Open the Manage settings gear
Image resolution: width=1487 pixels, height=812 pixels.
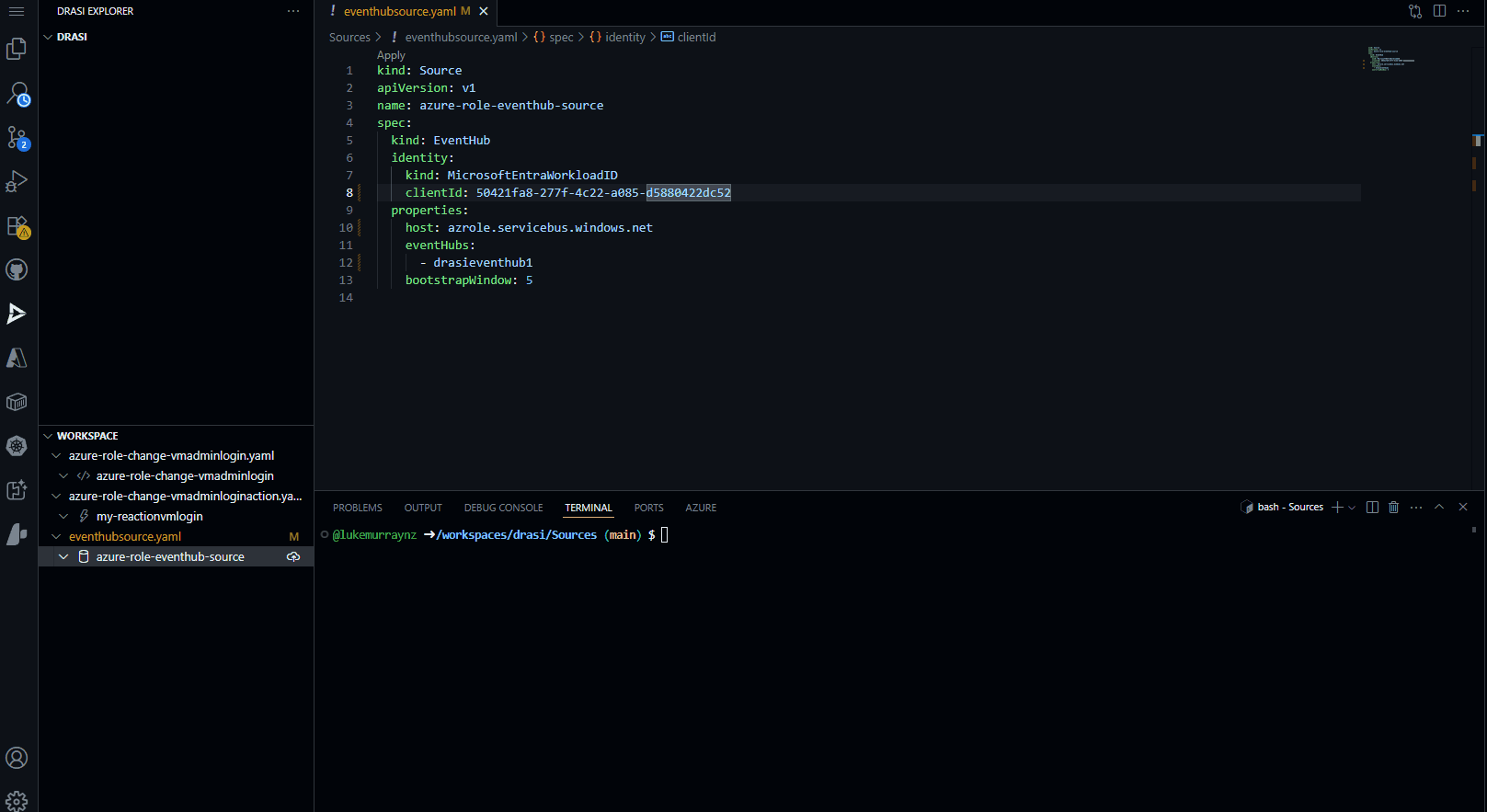point(17,800)
